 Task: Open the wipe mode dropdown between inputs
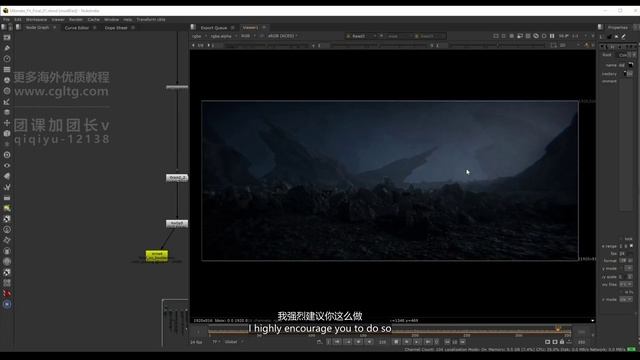click(x=398, y=36)
